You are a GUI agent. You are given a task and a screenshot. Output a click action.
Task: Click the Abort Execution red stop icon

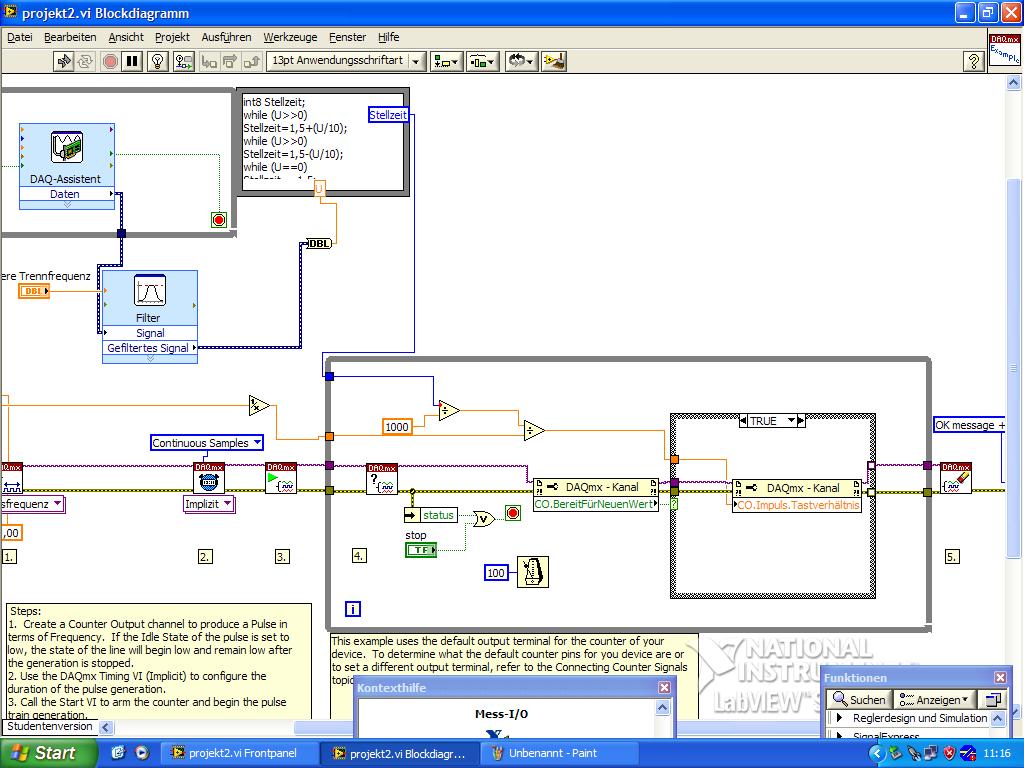110,61
